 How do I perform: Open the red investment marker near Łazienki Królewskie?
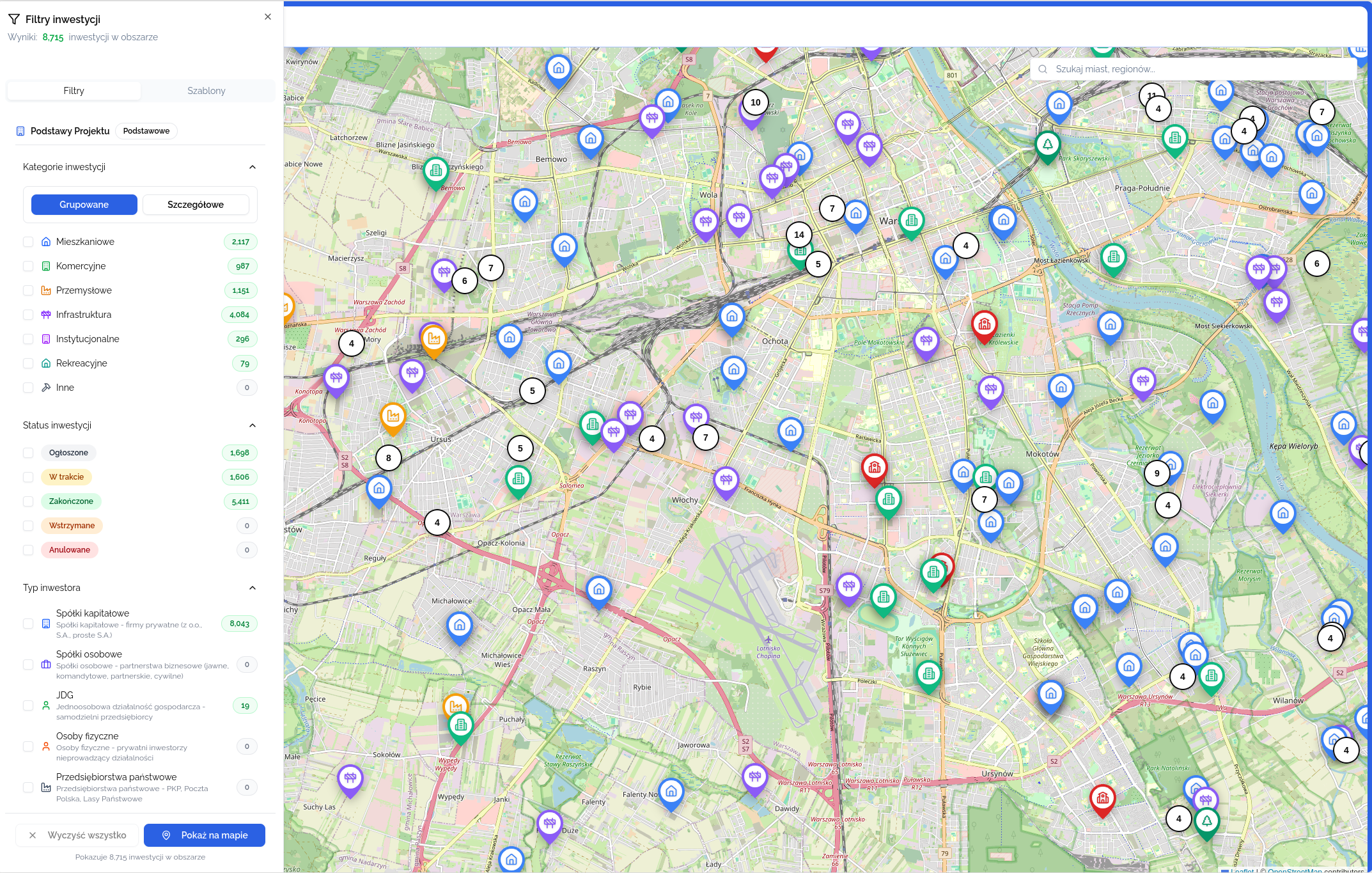coord(985,325)
